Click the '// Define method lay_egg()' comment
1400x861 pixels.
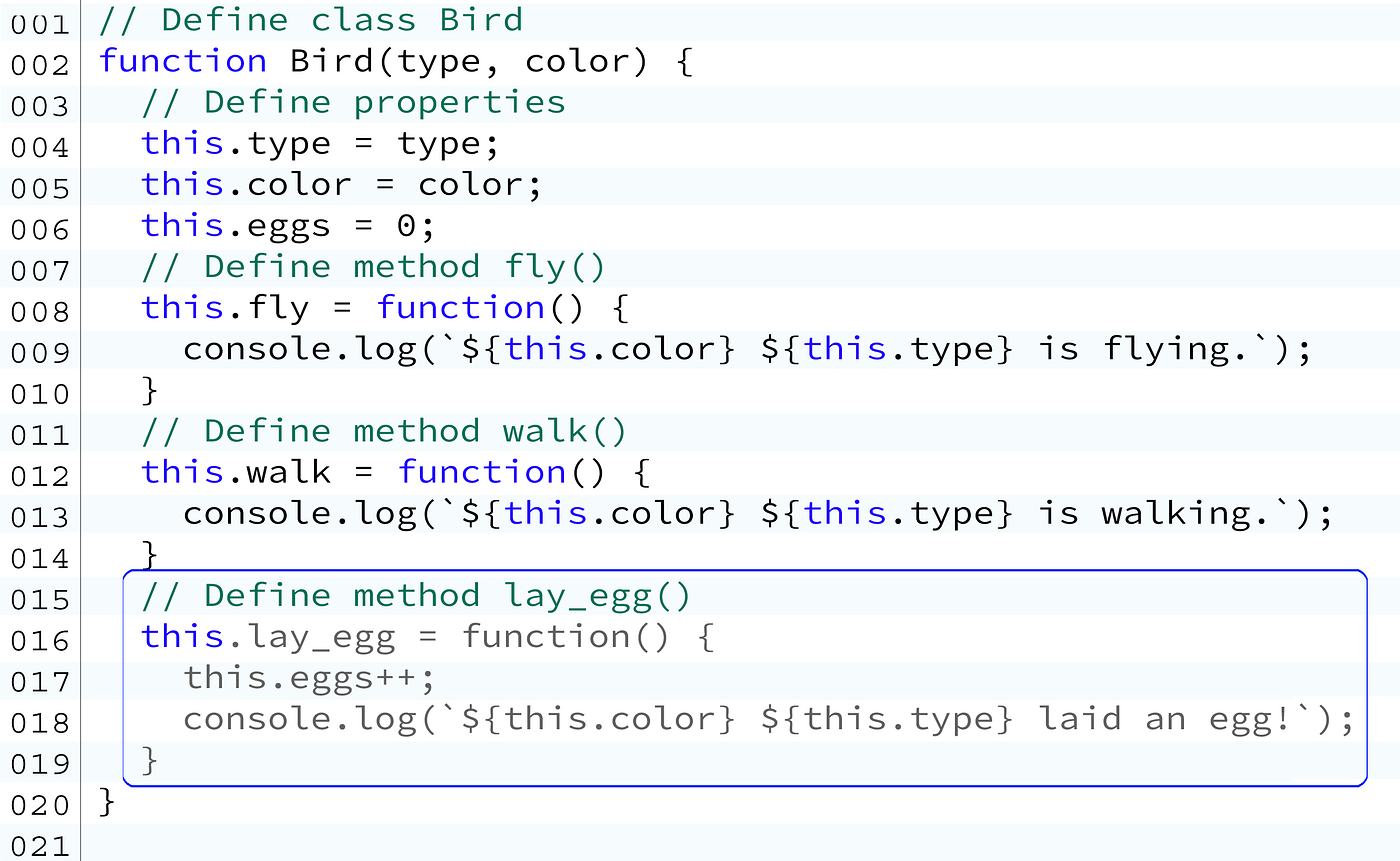(416, 597)
